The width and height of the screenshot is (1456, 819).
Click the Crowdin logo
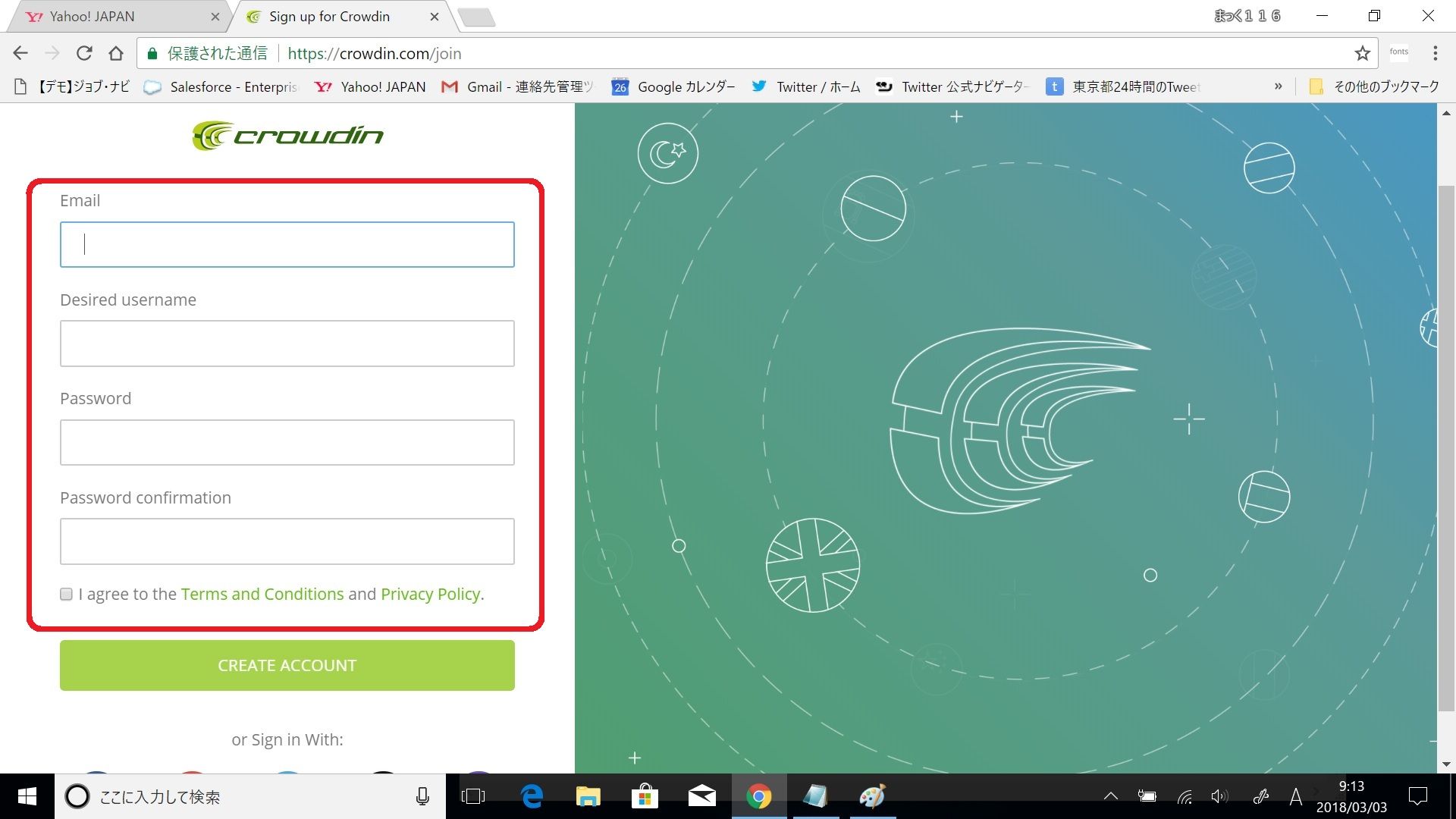click(x=287, y=136)
